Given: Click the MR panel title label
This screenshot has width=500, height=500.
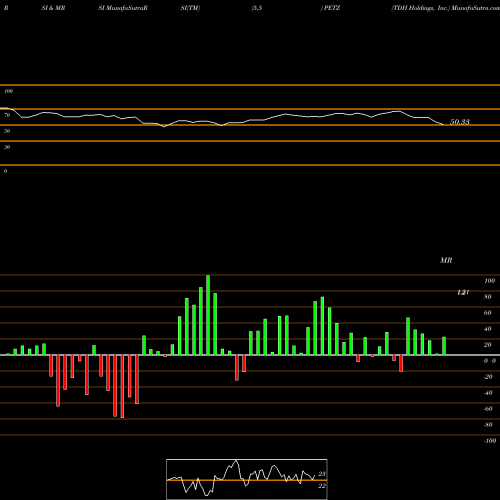Looking at the screenshot, I should pyautogui.click(x=446, y=260).
